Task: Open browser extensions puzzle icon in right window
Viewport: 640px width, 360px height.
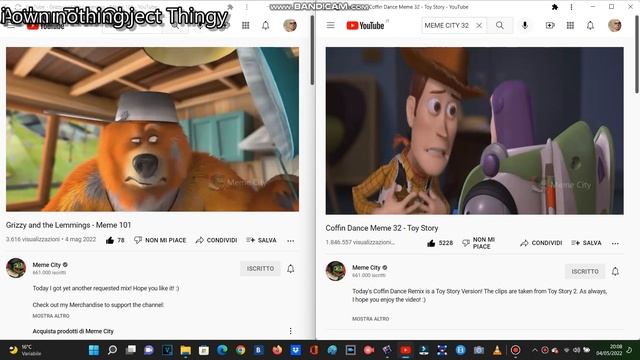Action: point(555,7)
